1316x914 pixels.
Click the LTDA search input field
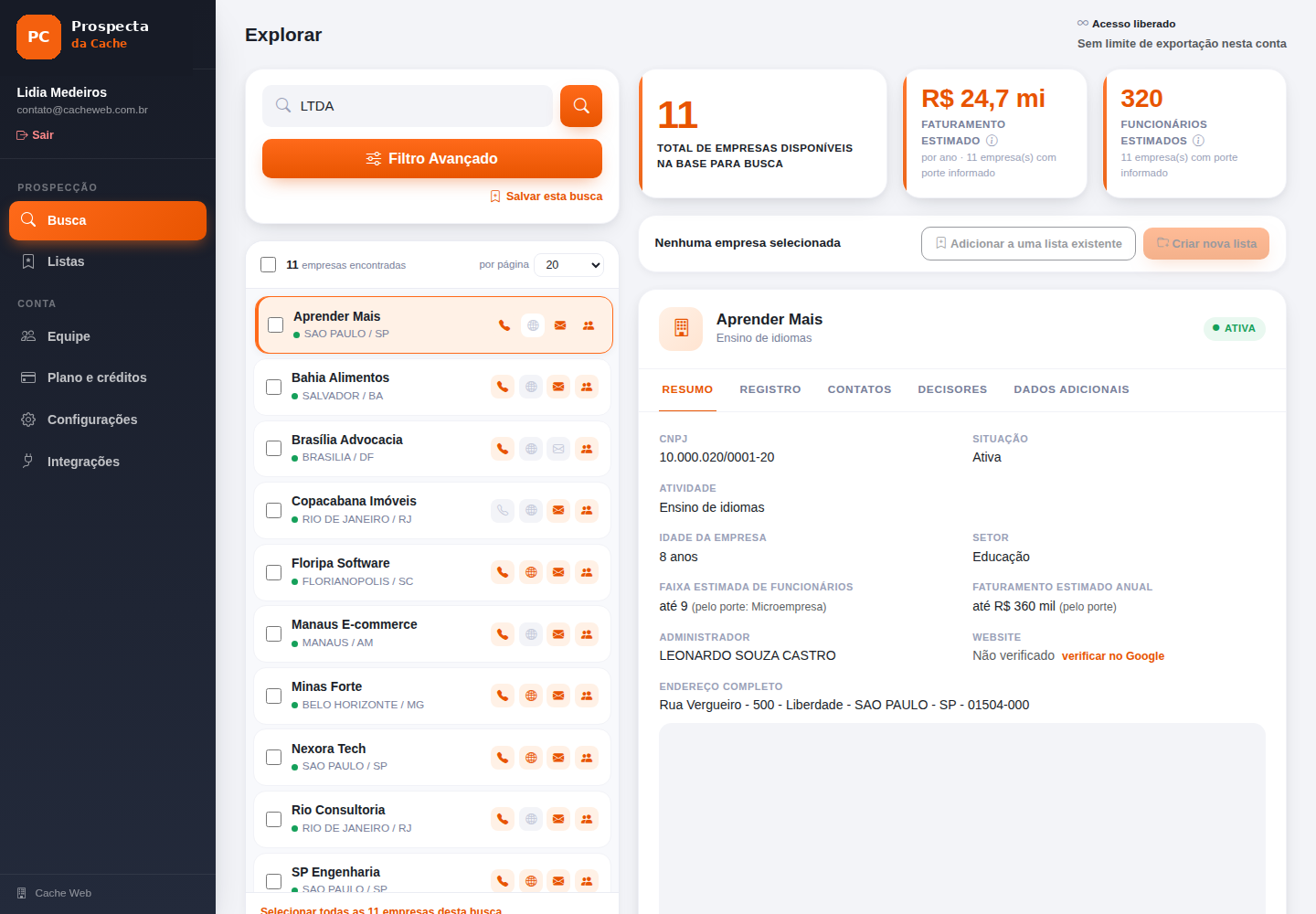pyautogui.click(x=408, y=106)
